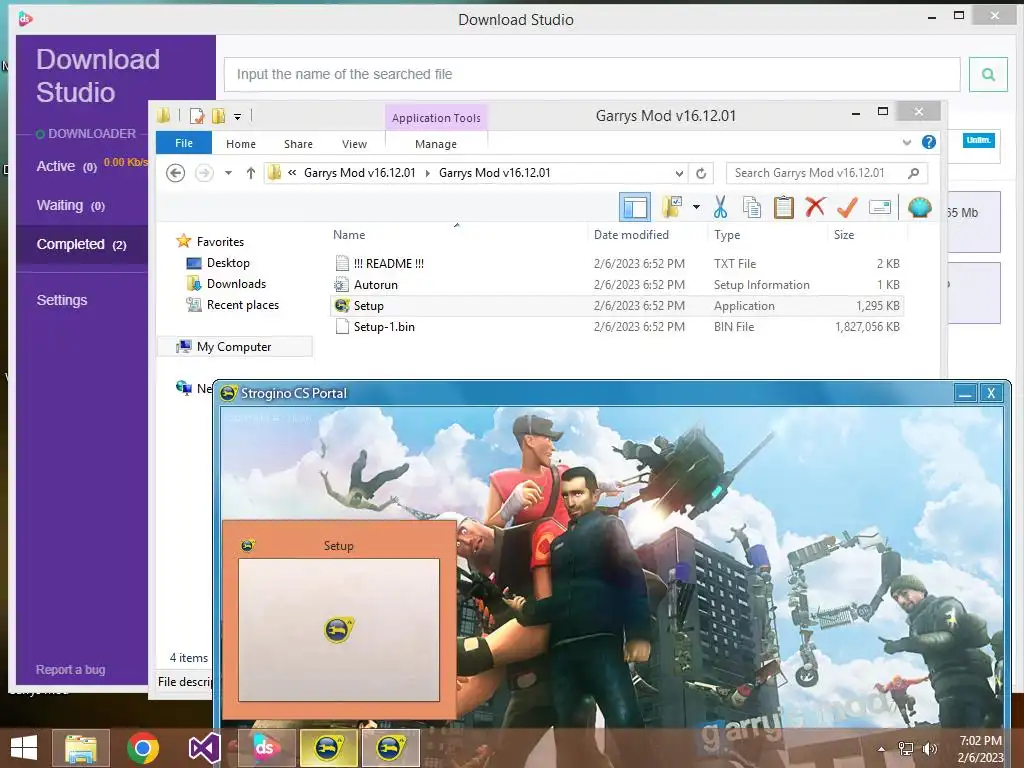Image resolution: width=1024 pixels, height=768 pixels.
Task: Open Download Studio Settings
Action: (x=61, y=300)
